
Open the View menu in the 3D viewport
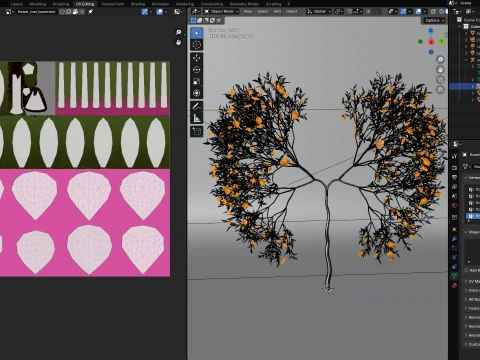[248, 12]
